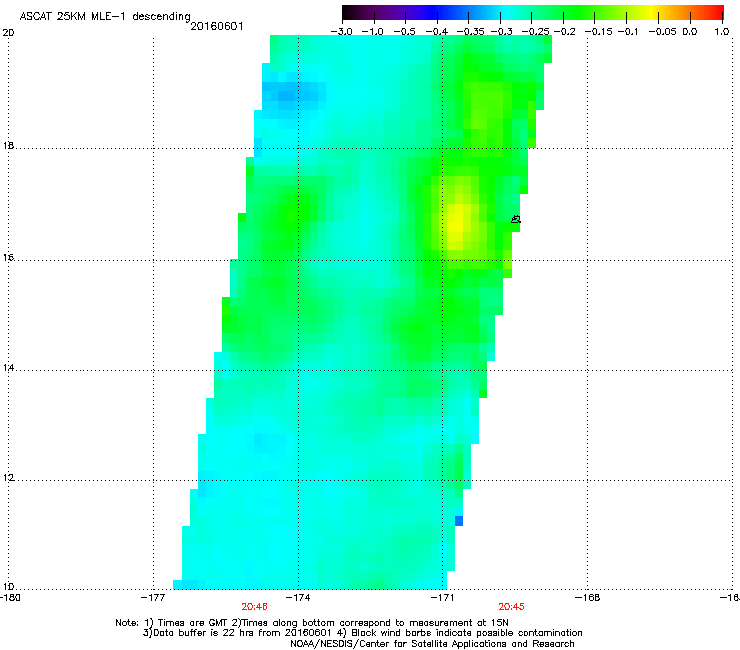This screenshot has width=740, height=650.
Task: Click the "-0.1" color scale label
Action: (628, 32)
